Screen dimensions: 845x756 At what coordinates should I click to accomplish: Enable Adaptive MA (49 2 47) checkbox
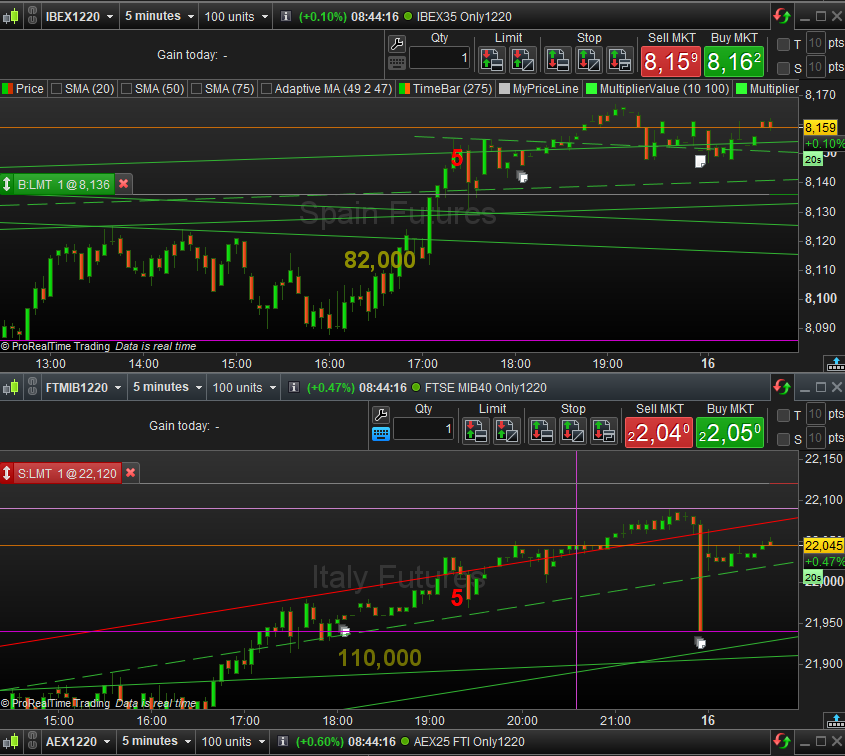tap(266, 89)
